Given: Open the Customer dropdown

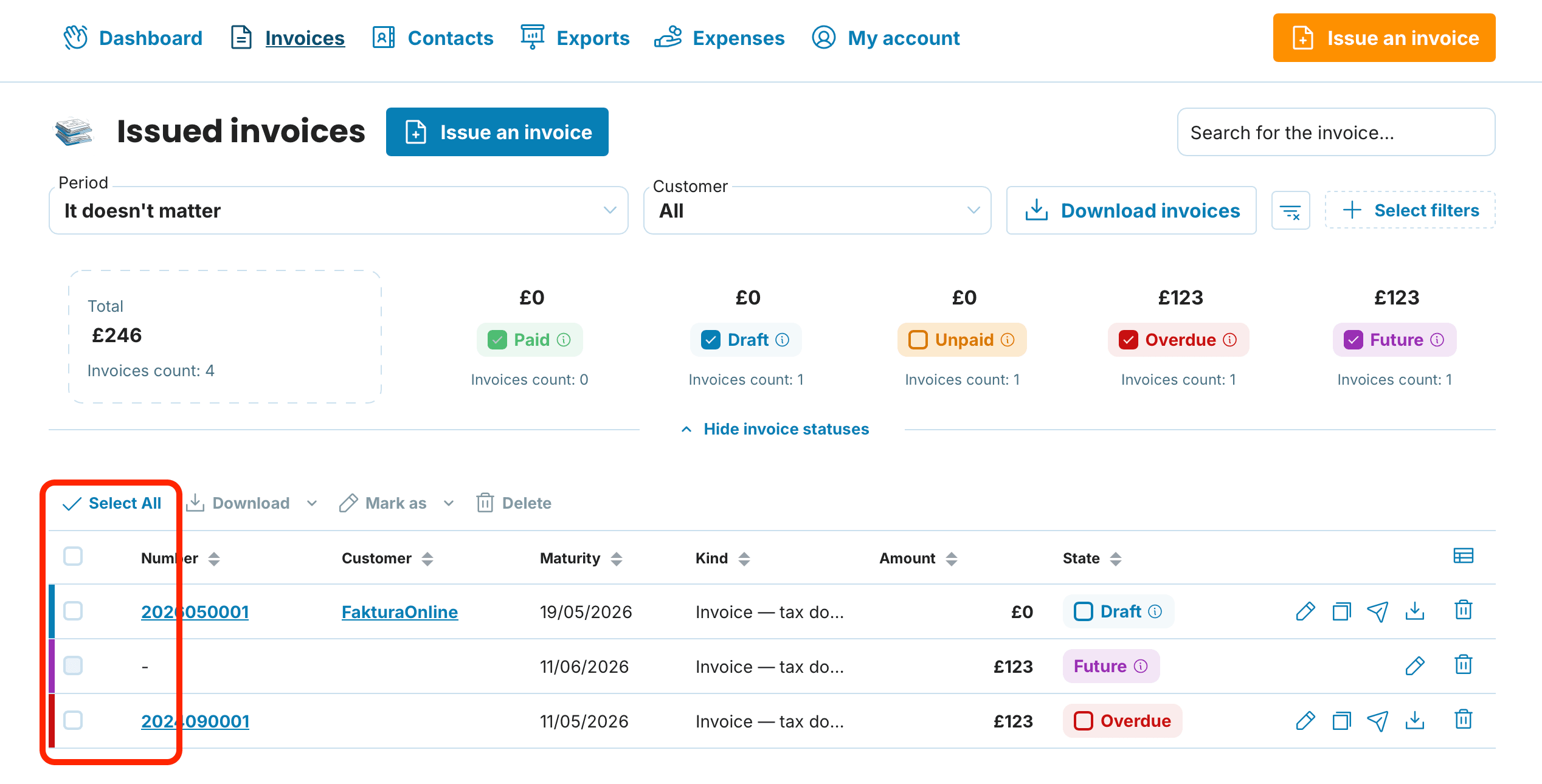Looking at the screenshot, I should [x=817, y=210].
